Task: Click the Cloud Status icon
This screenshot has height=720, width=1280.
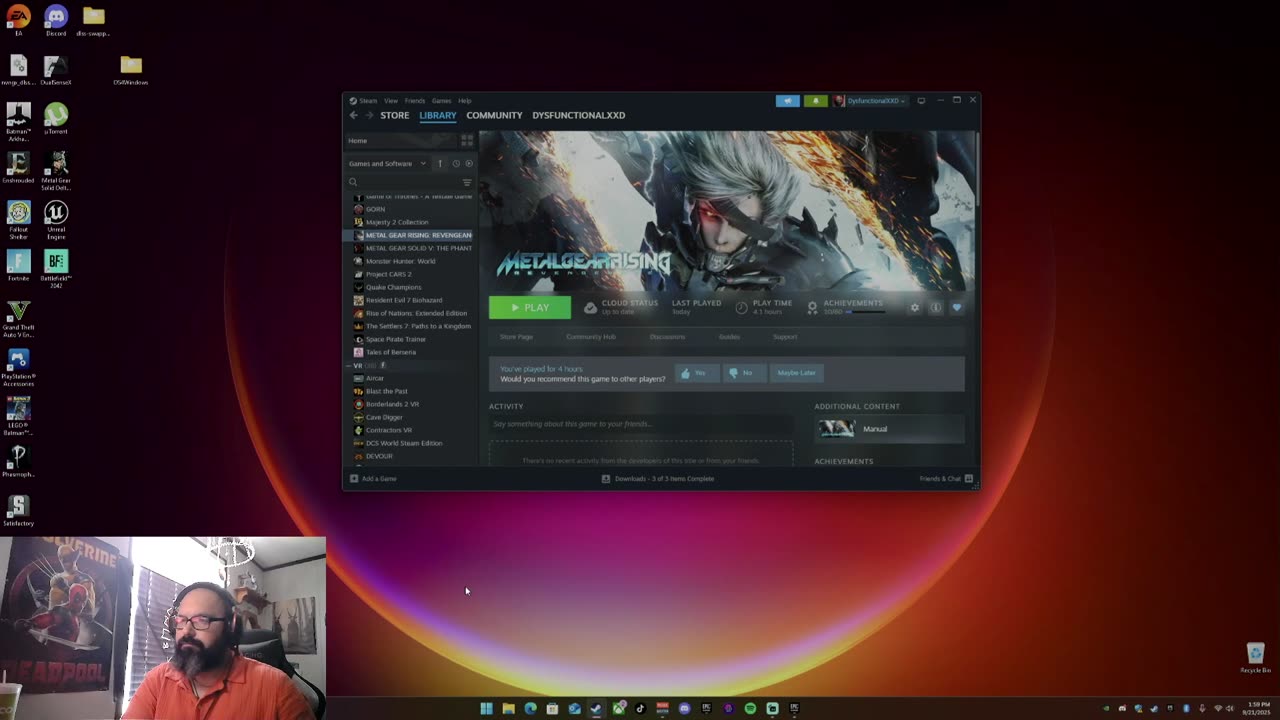Action: tap(590, 308)
